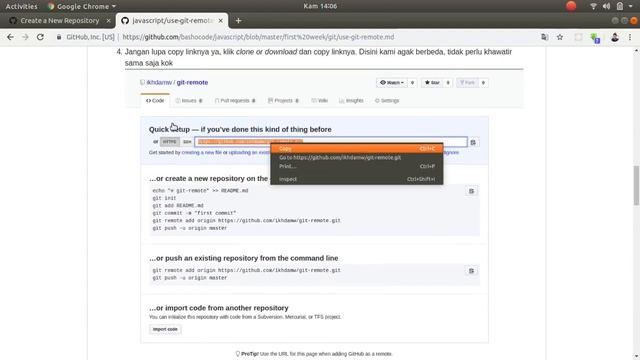
Task: Click the lock icon beside GitHub, Inc.
Action: pyautogui.click(x=59, y=37)
